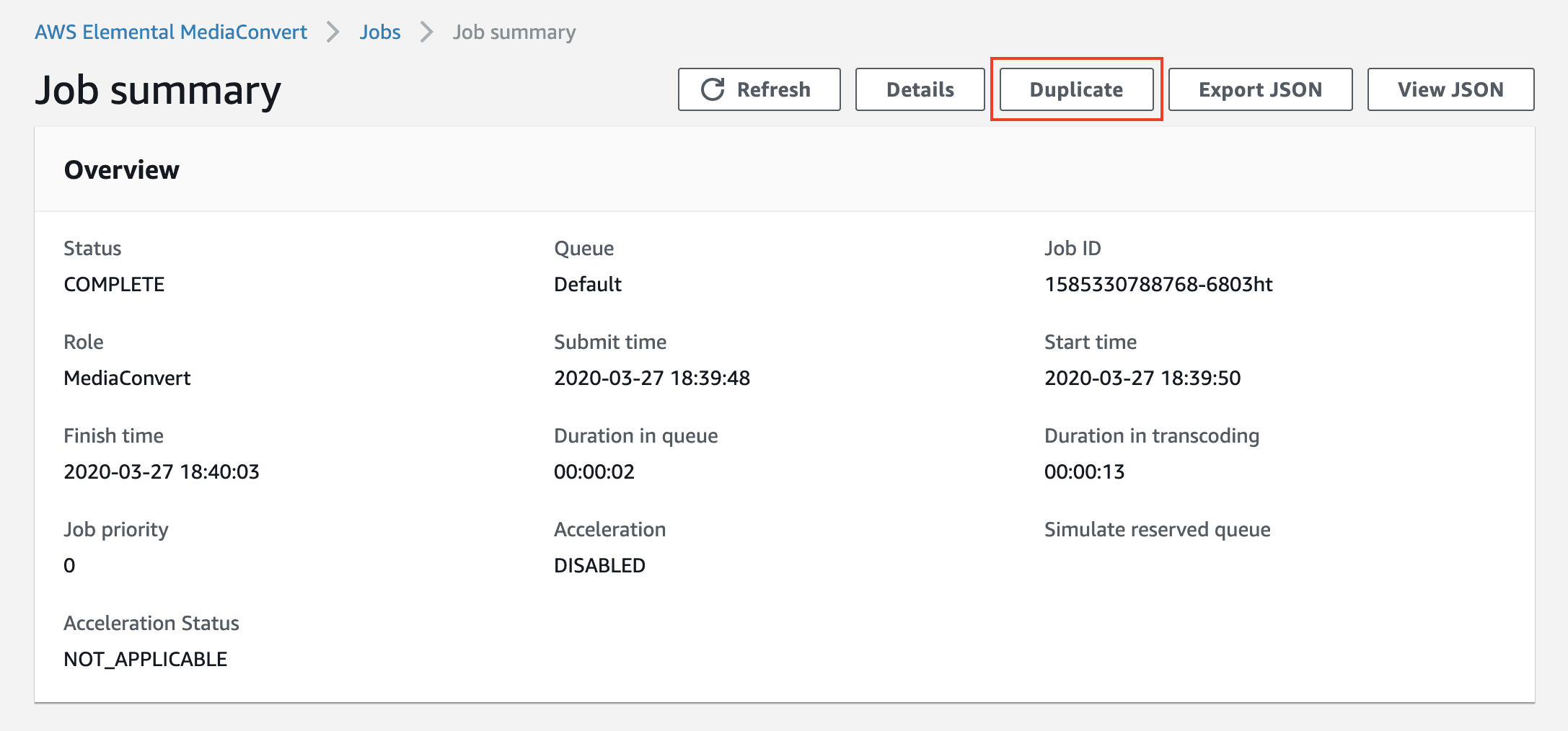Image resolution: width=1568 pixels, height=731 pixels.
Task: Click the Overview section header
Action: [122, 170]
